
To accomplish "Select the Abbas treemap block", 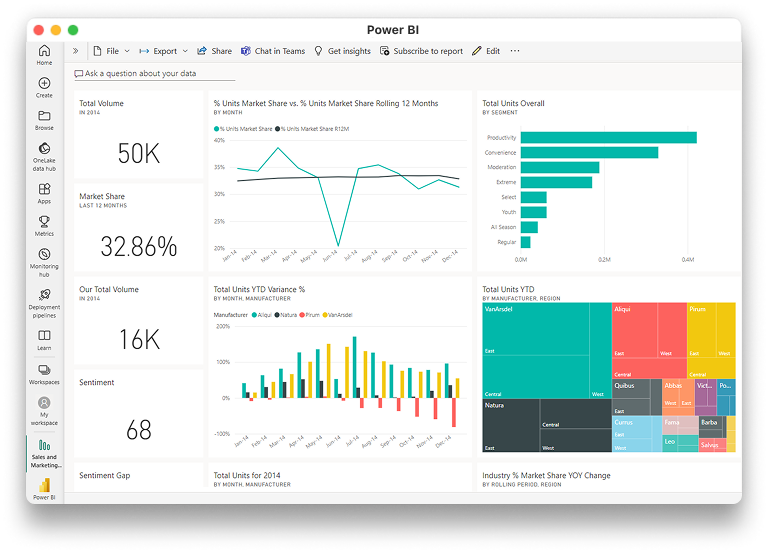I will tap(678, 397).
